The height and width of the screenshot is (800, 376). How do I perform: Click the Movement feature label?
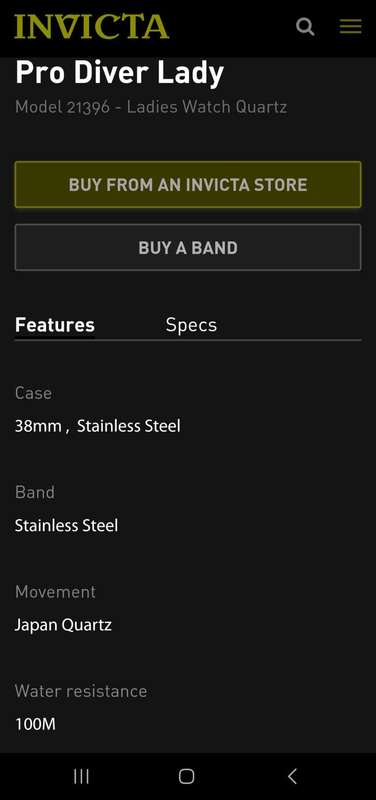point(55,592)
